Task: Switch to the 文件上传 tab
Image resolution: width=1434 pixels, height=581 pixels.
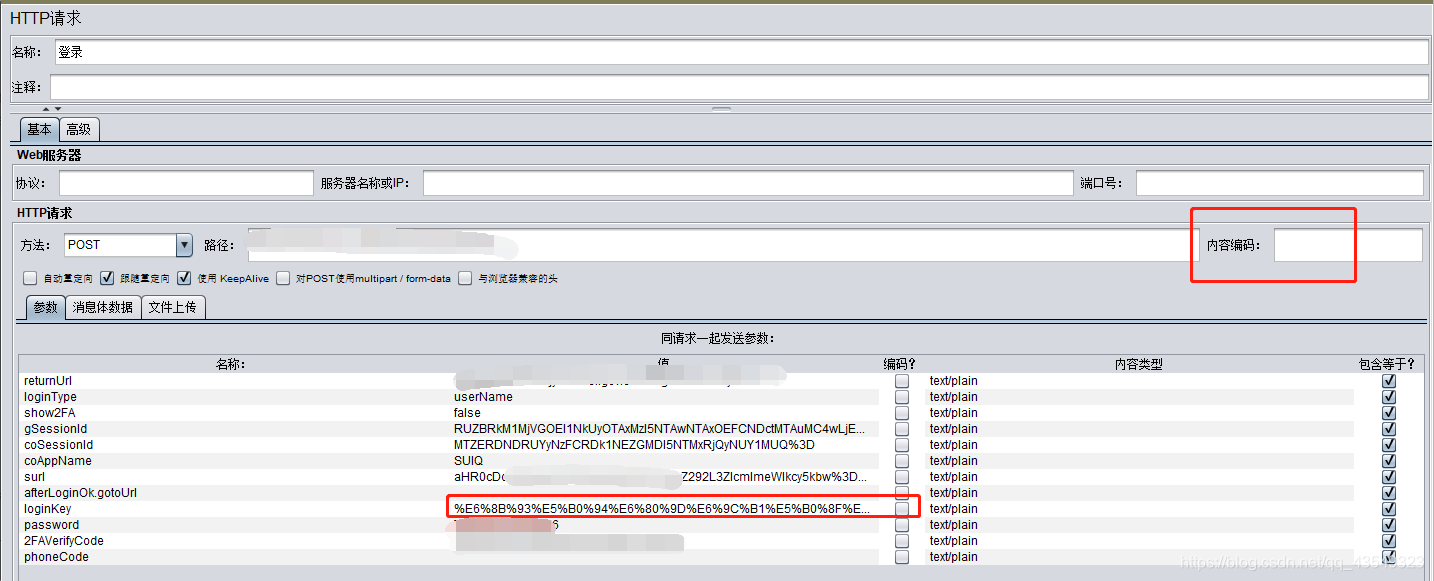Action: pyautogui.click(x=173, y=307)
